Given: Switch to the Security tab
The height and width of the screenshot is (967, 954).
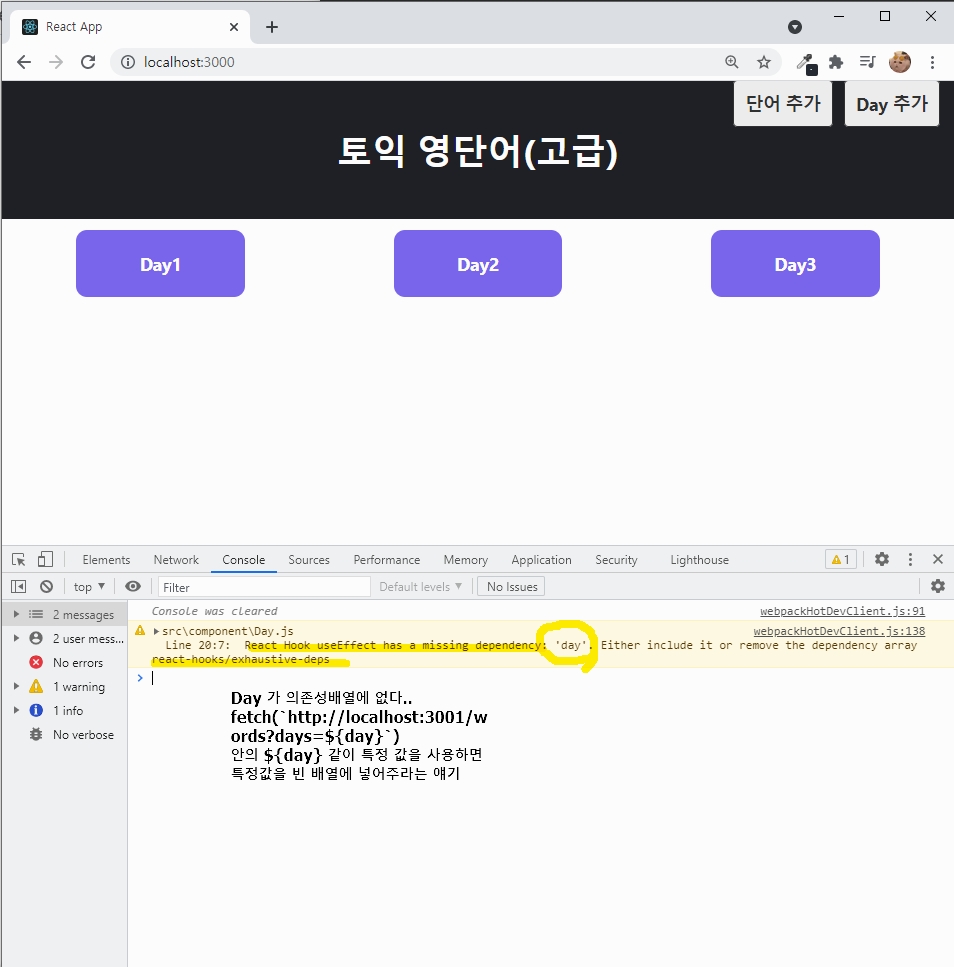Looking at the screenshot, I should point(616,559).
